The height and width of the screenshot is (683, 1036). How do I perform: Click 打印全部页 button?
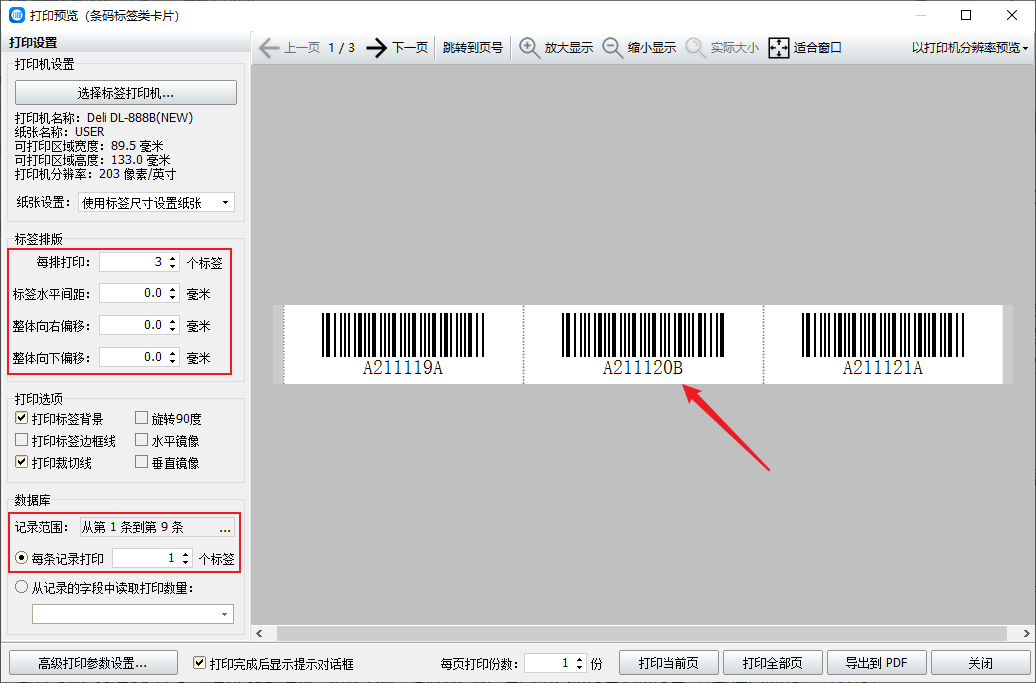772,663
